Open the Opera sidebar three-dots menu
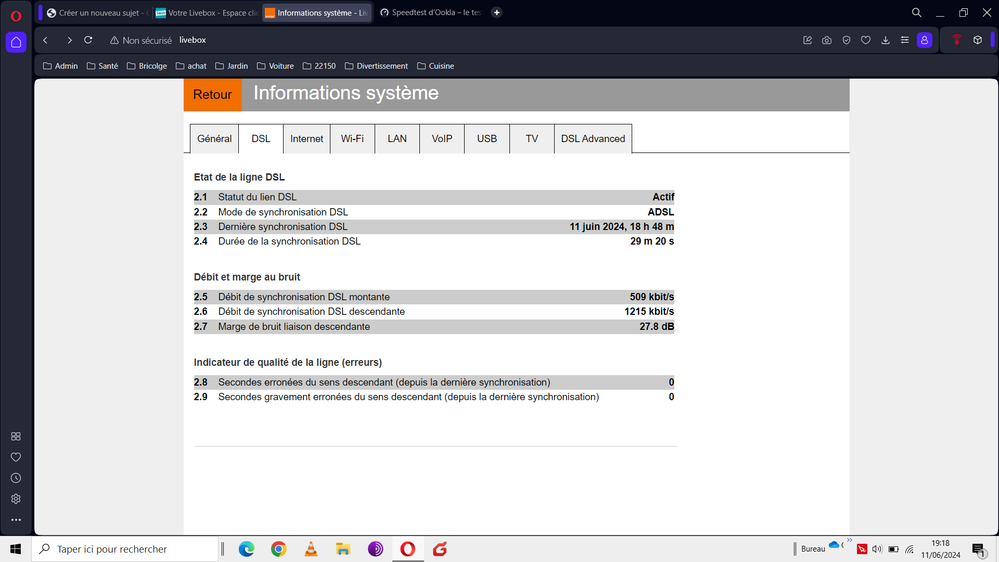 (16, 520)
